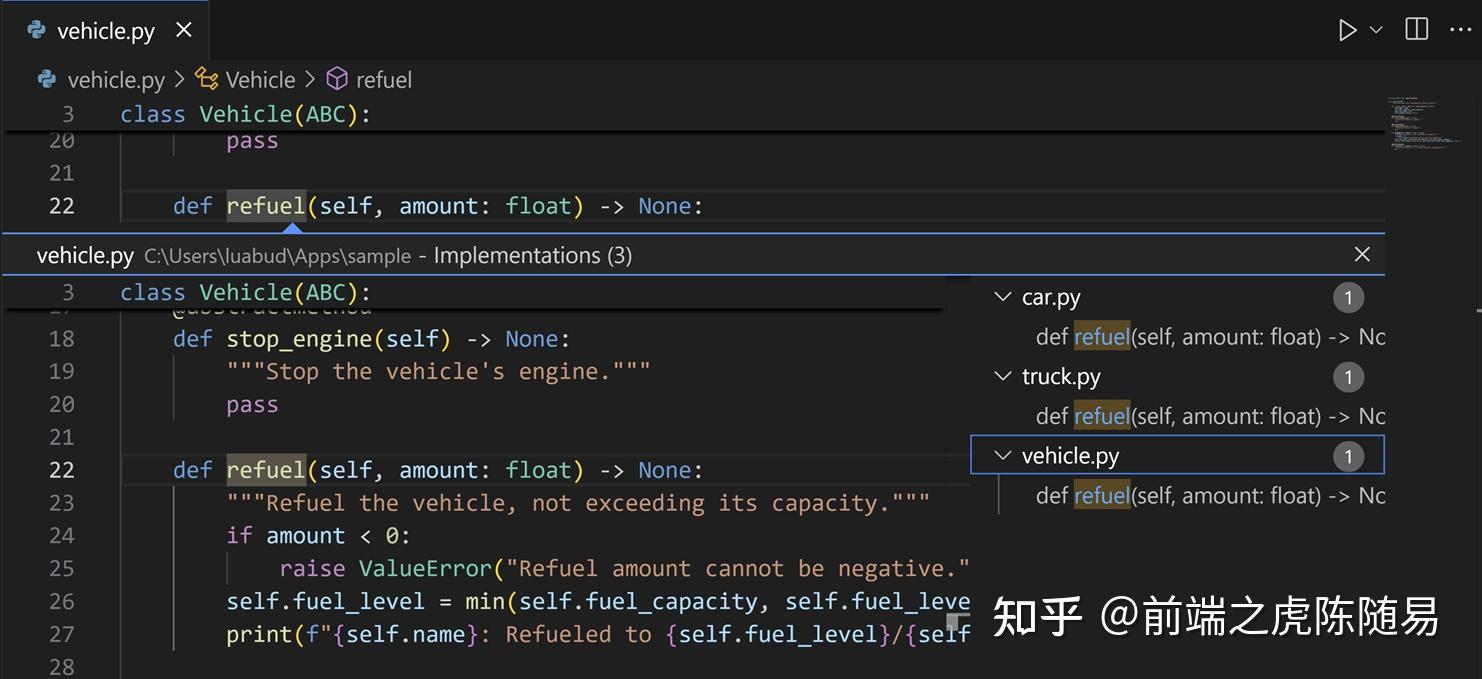The height and width of the screenshot is (679, 1482).
Task: Close the Implementations peek view
Action: pos(1362,254)
